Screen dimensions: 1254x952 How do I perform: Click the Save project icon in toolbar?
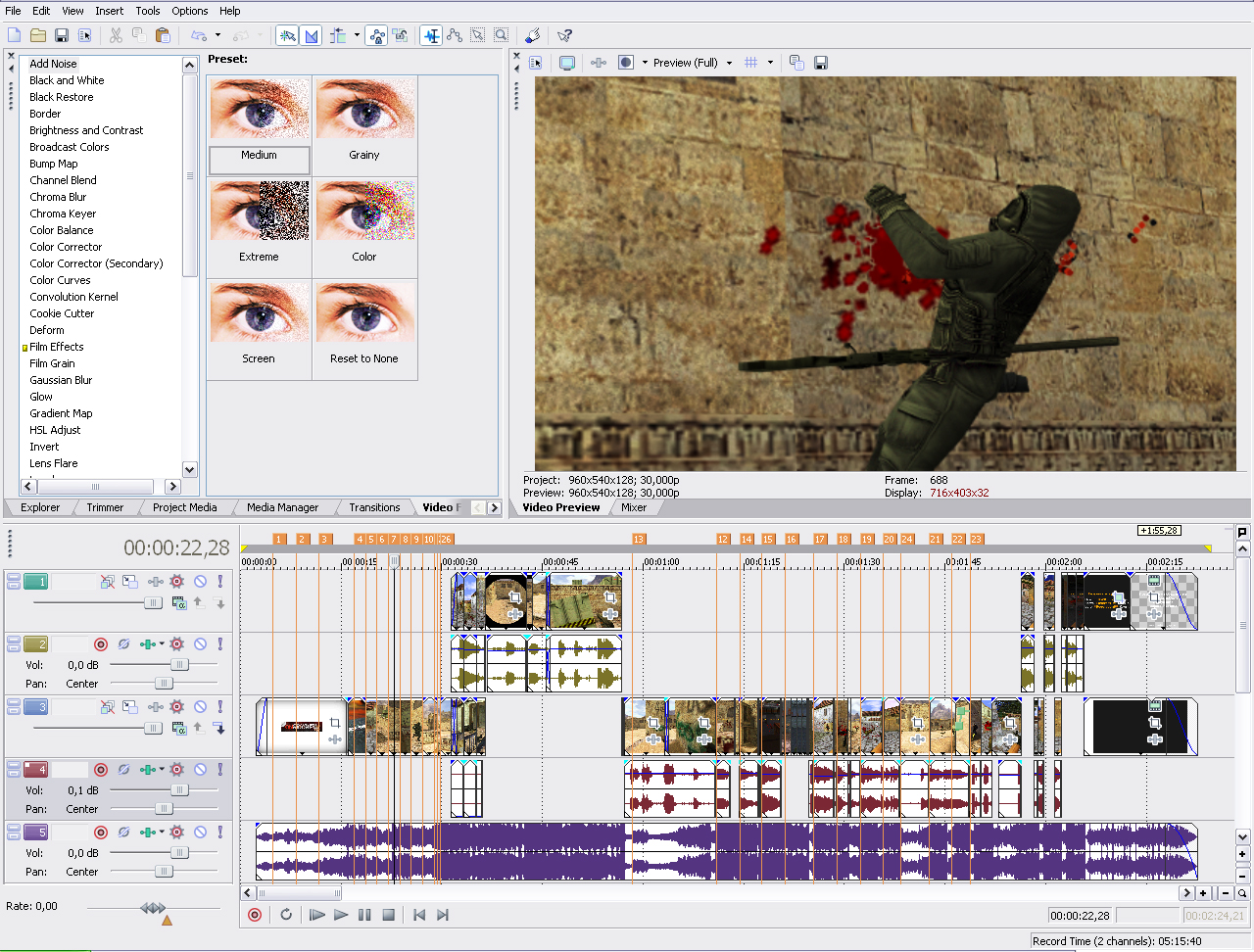(x=61, y=35)
